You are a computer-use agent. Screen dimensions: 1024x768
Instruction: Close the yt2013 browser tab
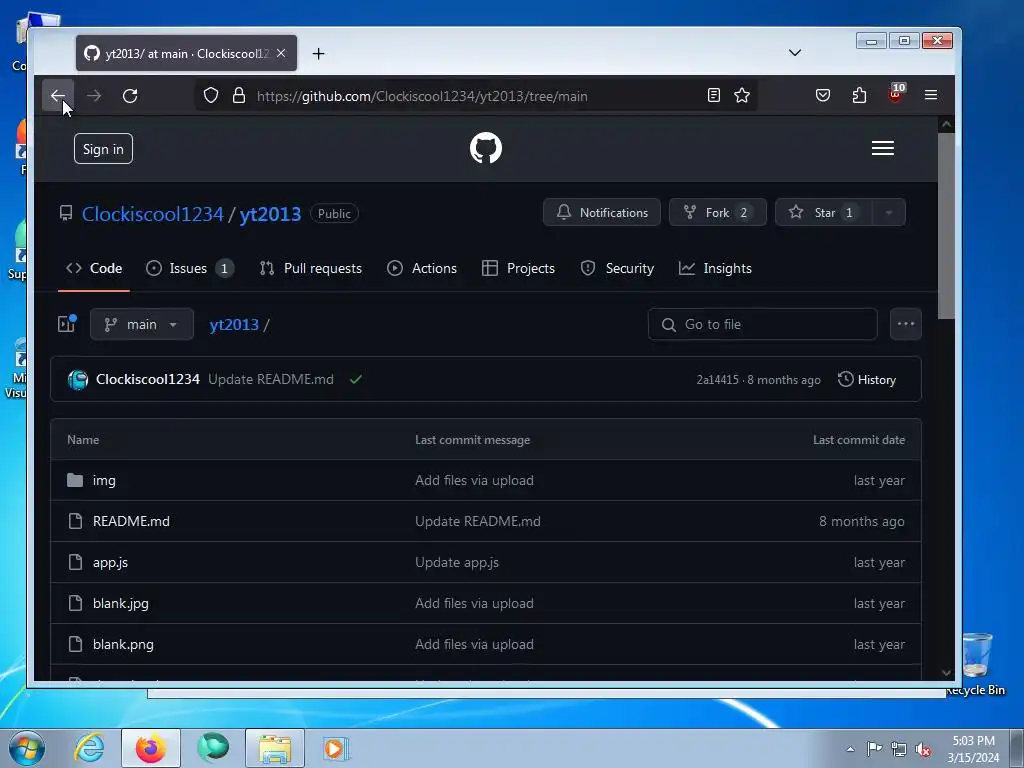281,53
